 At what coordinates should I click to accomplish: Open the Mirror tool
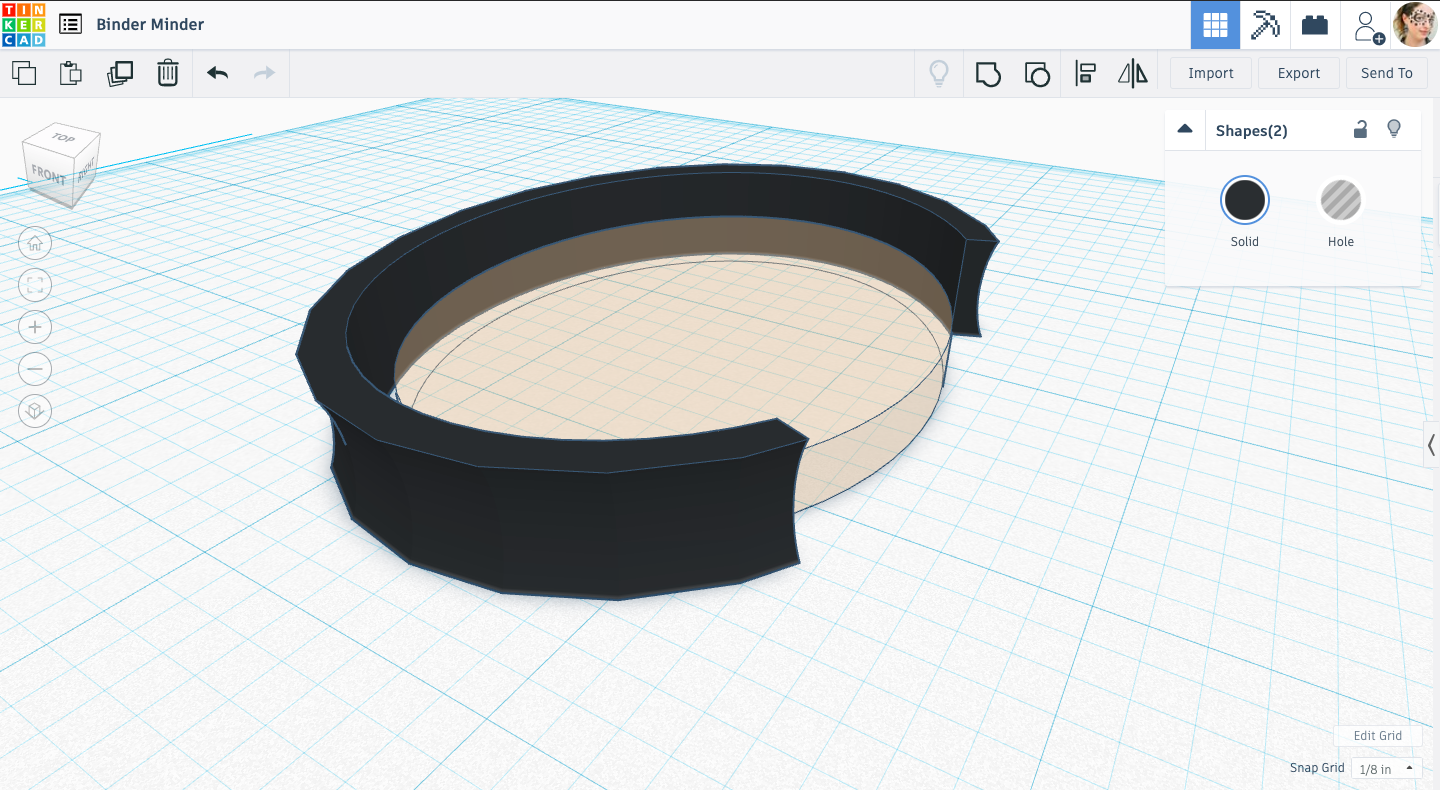(x=1133, y=73)
